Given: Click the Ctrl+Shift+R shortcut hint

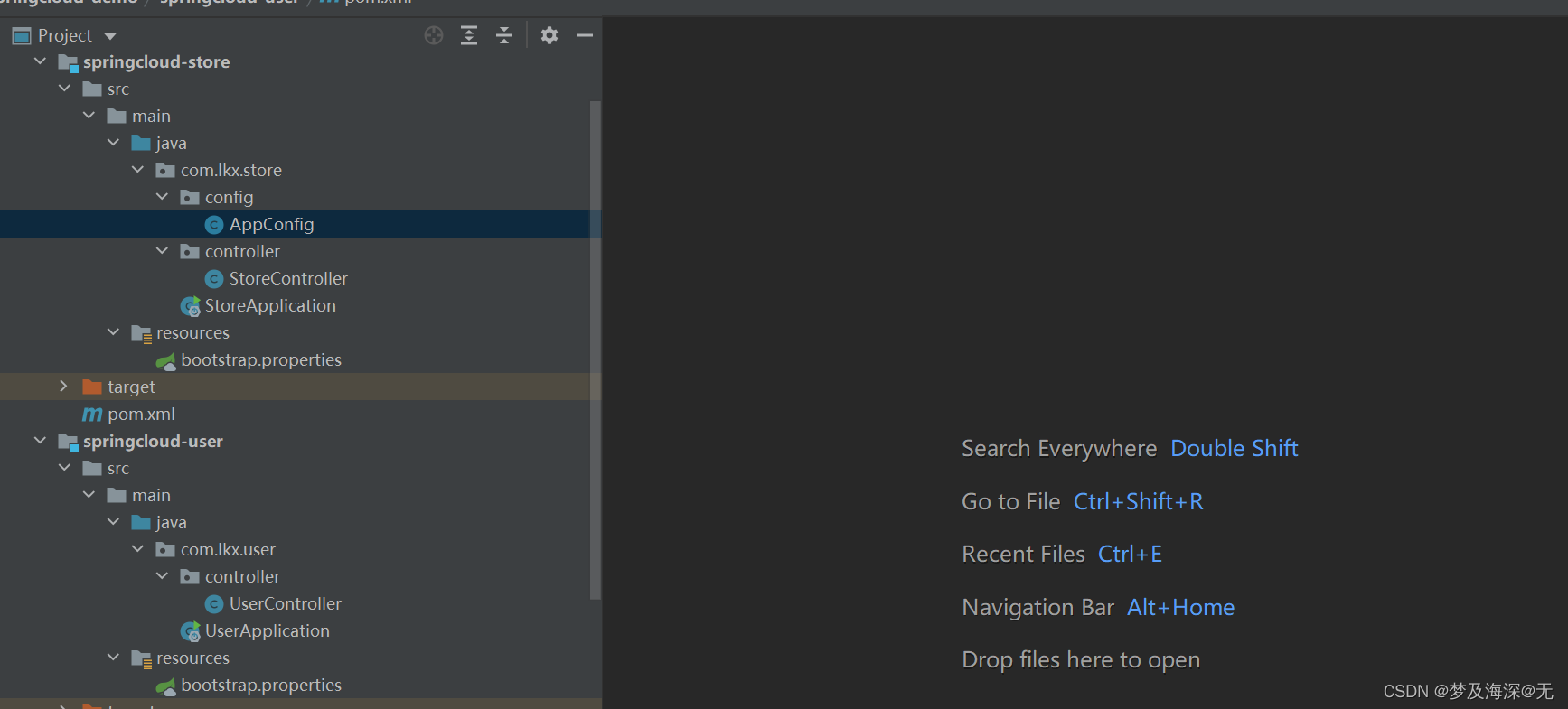Looking at the screenshot, I should coord(1139,501).
